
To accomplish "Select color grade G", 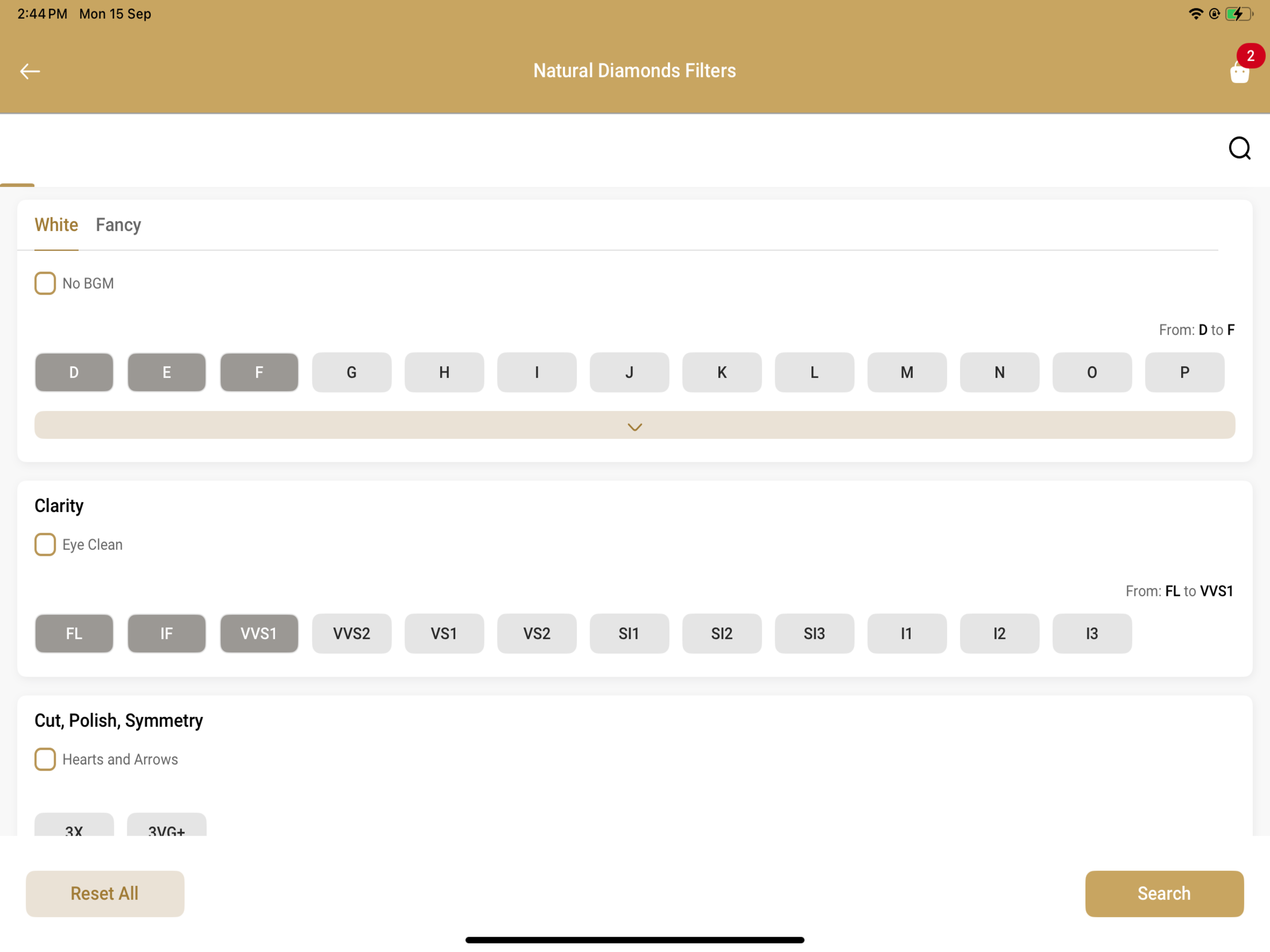I will point(352,372).
